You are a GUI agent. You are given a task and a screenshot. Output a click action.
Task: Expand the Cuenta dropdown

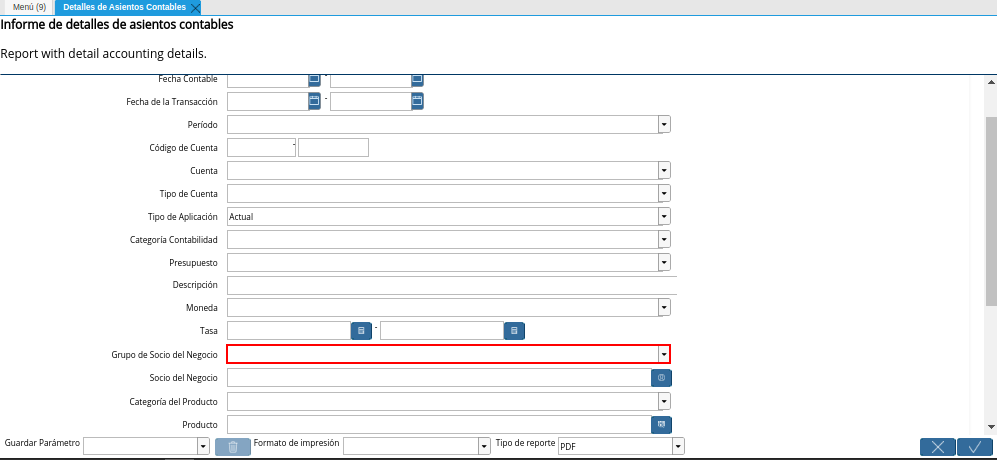coord(664,171)
